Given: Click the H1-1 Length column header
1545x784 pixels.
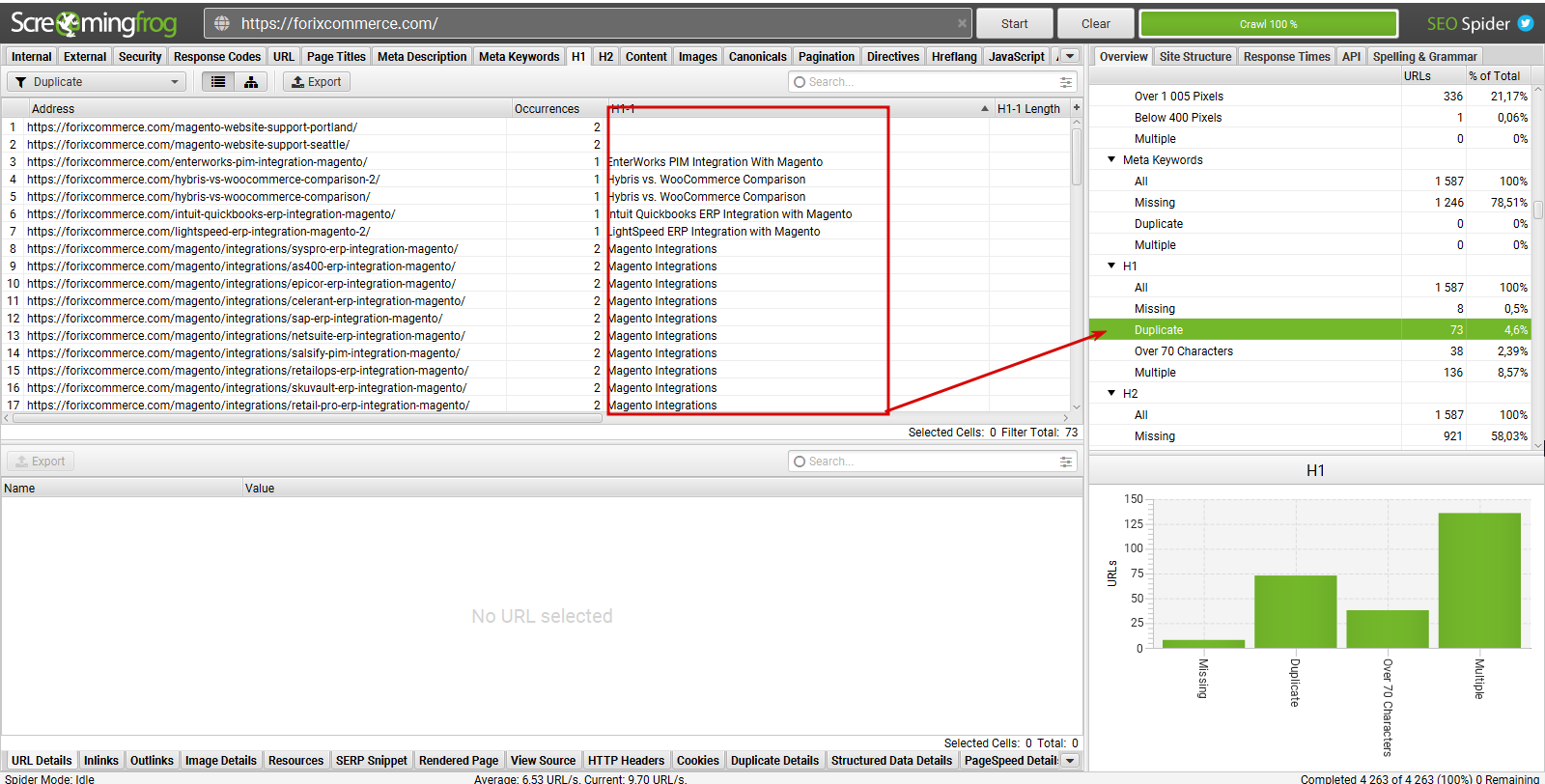Looking at the screenshot, I should 1030,108.
